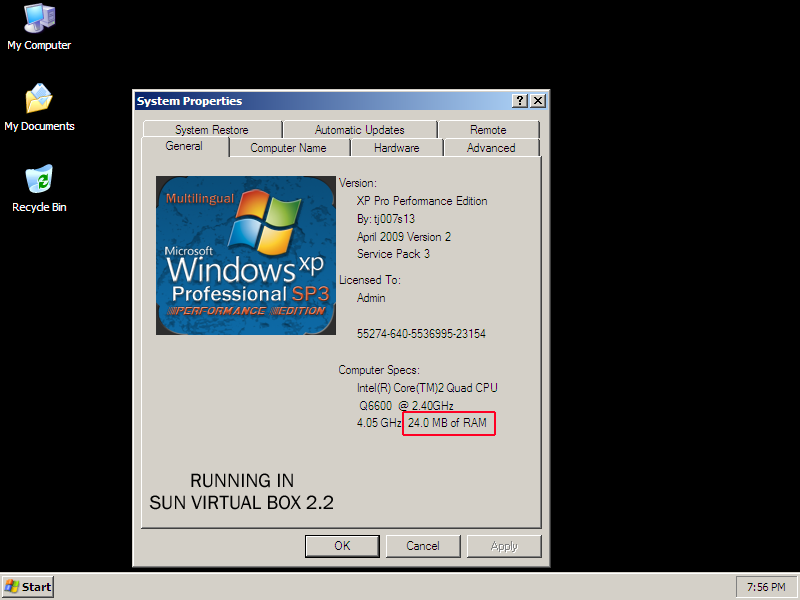Open the My Computer desktop icon
Viewport: 800px width, 600px height.
(39, 28)
